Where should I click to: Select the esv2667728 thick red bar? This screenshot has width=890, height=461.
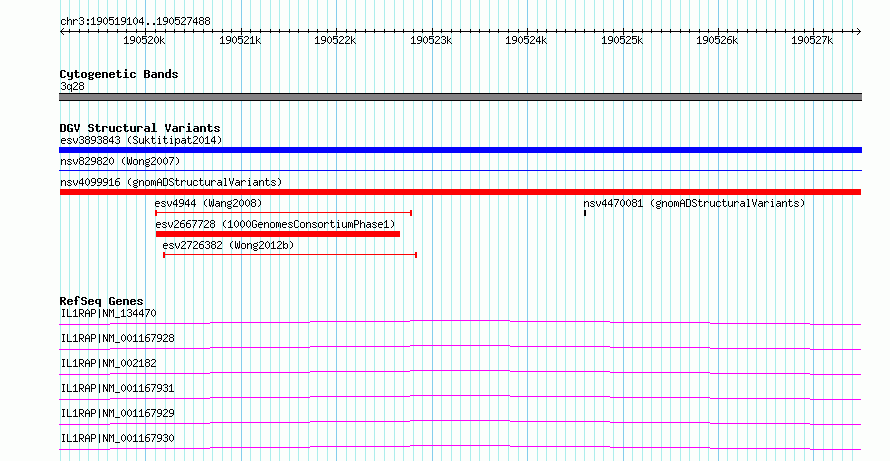278,234
